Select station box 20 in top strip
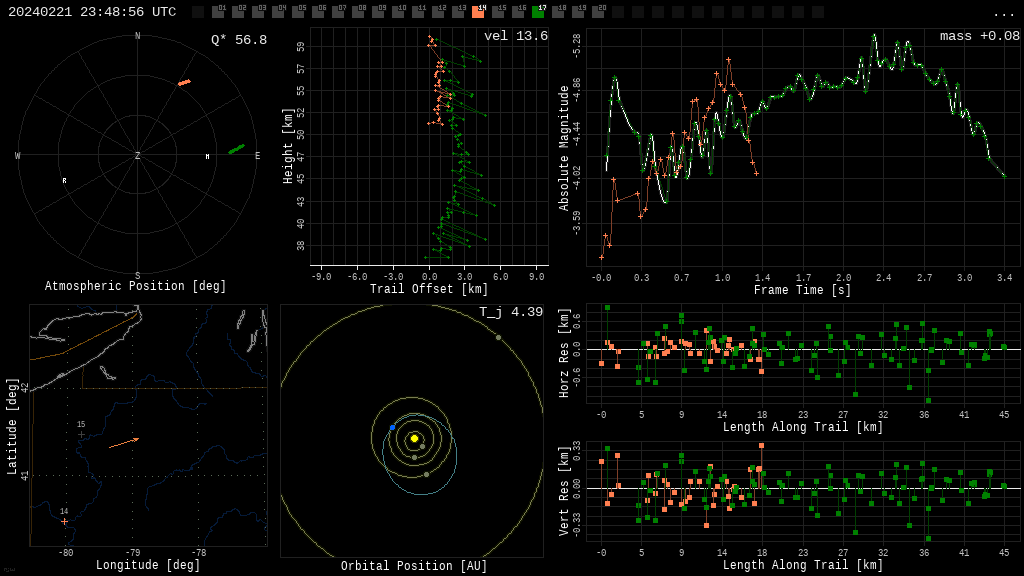 598,12
